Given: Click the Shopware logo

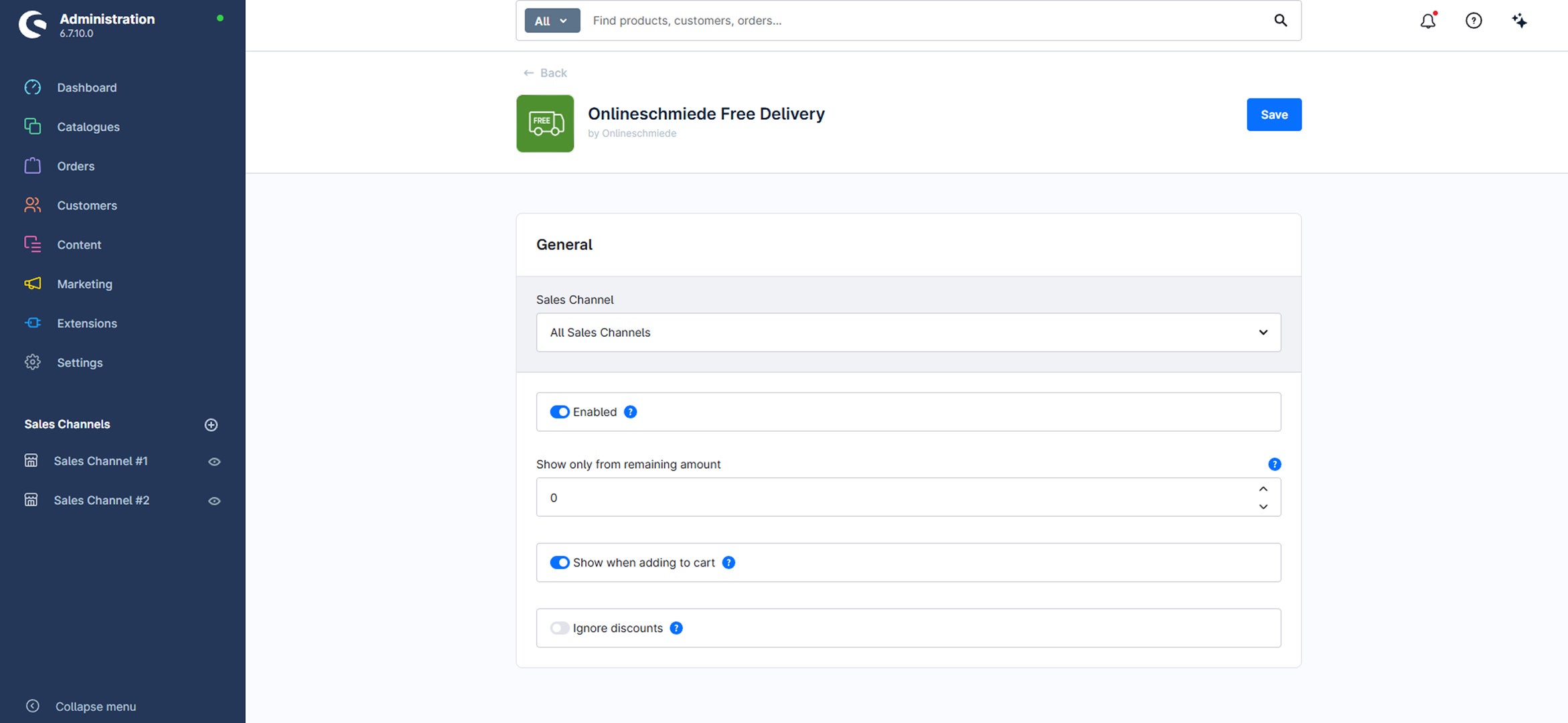Looking at the screenshot, I should [x=33, y=25].
